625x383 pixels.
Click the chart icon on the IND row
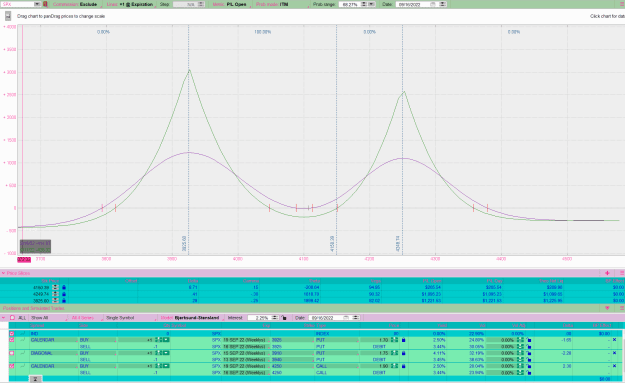[23, 334]
